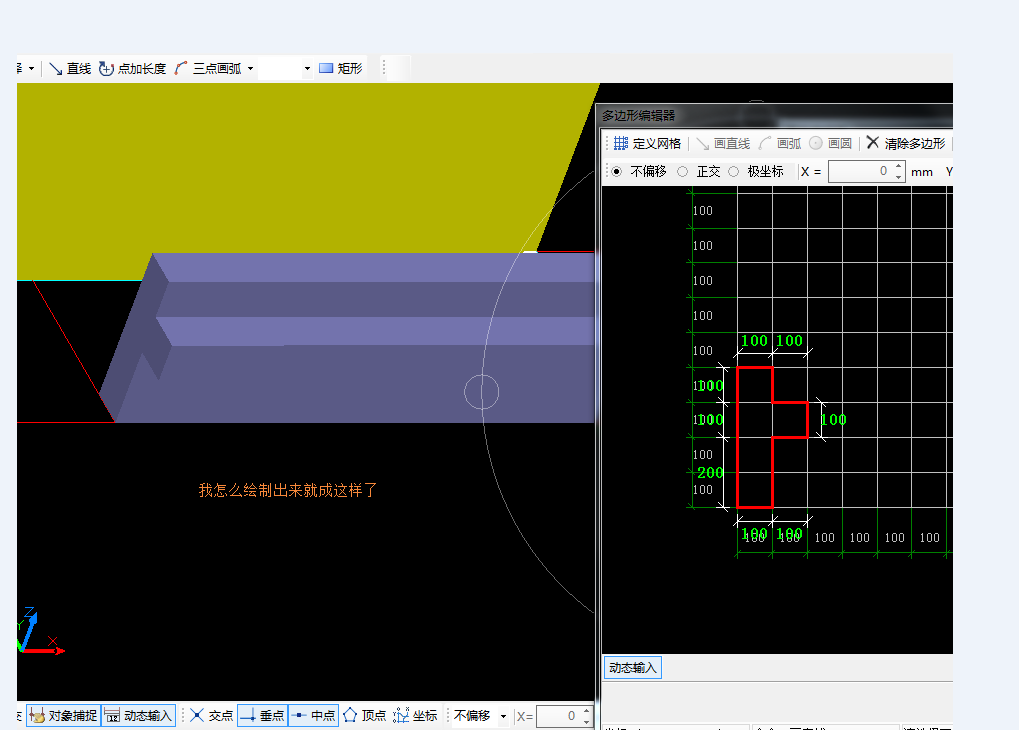1019x730 pixels.
Task: Toggle 中点 midpoint snap
Action: (313, 716)
